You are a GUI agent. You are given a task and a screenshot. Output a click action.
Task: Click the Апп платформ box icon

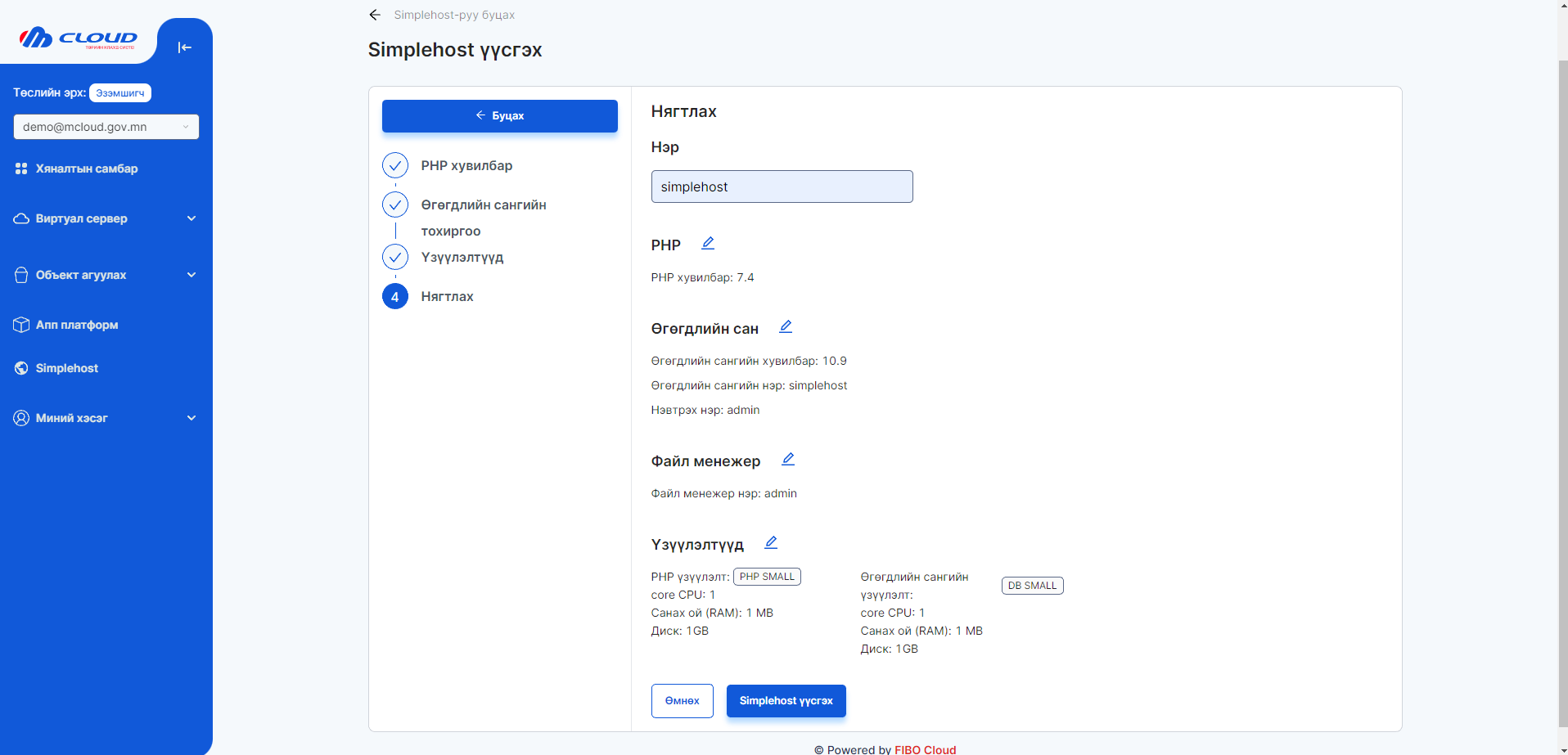20,325
